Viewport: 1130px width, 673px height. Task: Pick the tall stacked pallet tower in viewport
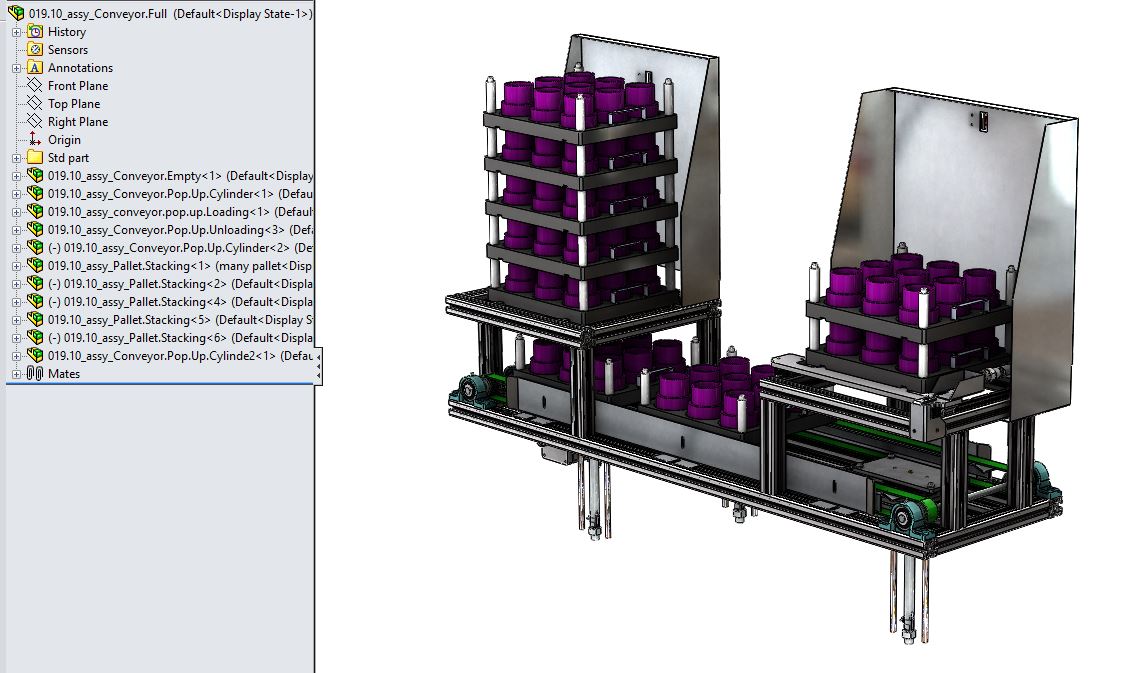582,195
